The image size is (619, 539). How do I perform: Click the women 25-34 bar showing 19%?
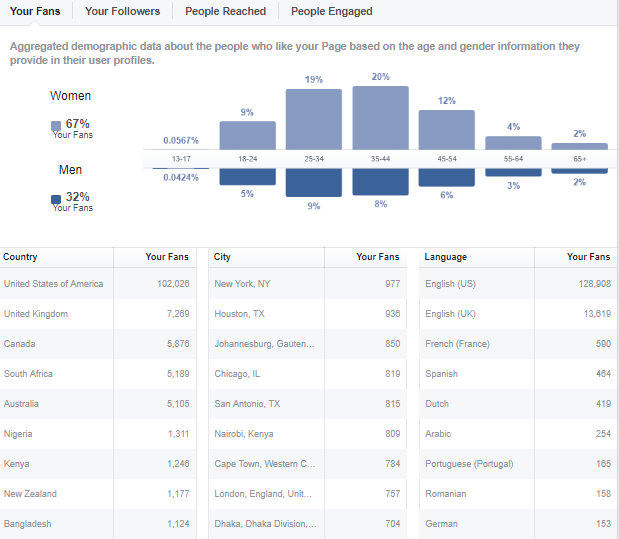[x=314, y=119]
